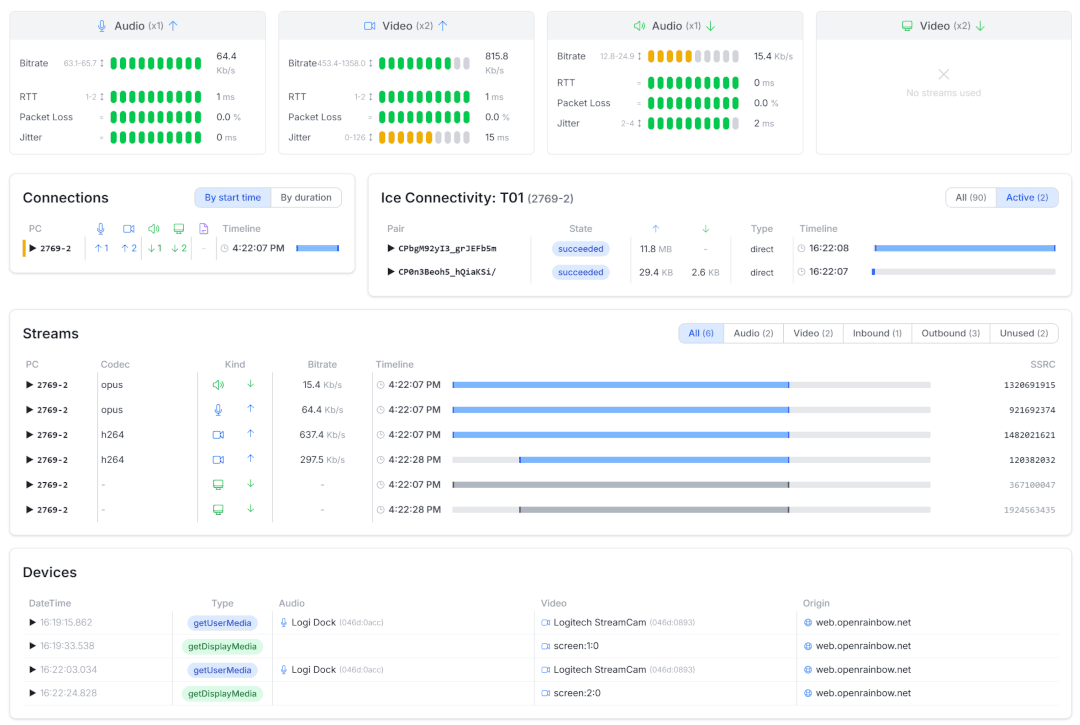The width and height of the screenshot is (1080, 725).
Task: Expand the 16:22:24.828 getDisplayMedia device entry
Action: (x=32, y=693)
